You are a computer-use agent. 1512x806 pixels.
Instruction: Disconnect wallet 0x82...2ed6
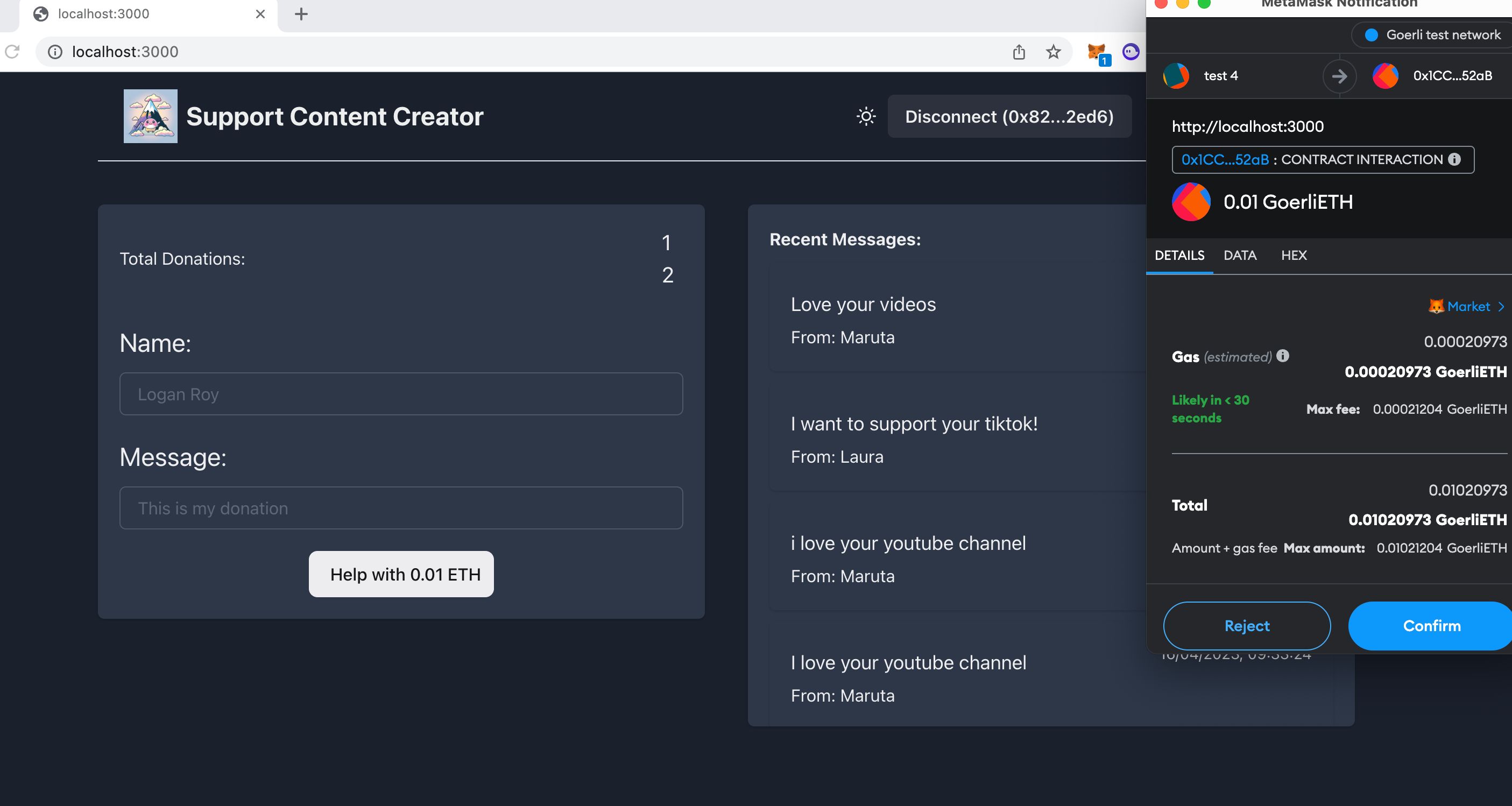[1009, 116]
